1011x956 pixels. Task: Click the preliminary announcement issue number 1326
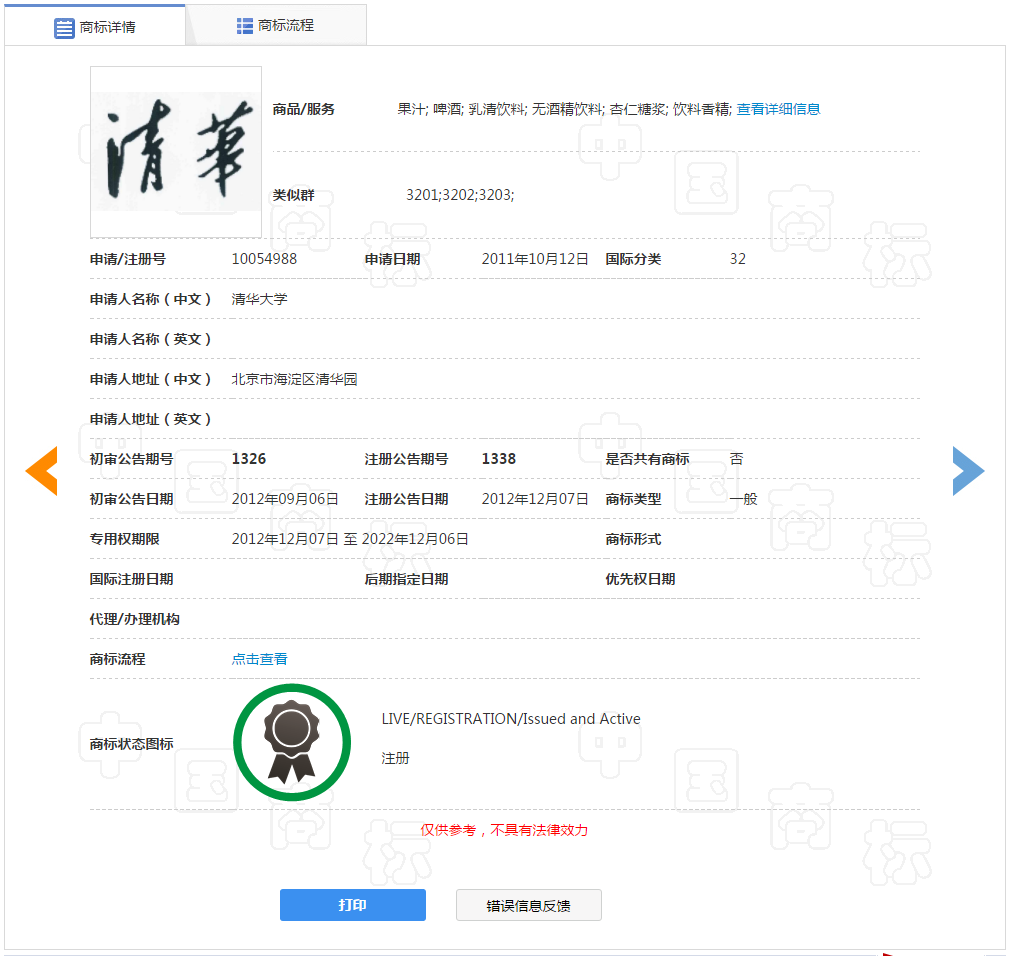coord(249,459)
